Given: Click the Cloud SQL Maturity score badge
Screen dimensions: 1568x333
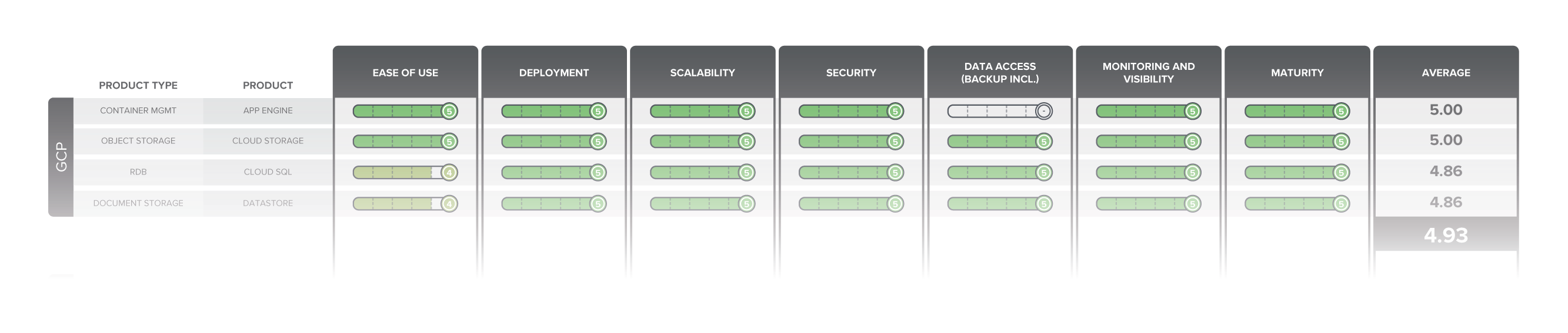Looking at the screenshot, I should point(1340,173).
